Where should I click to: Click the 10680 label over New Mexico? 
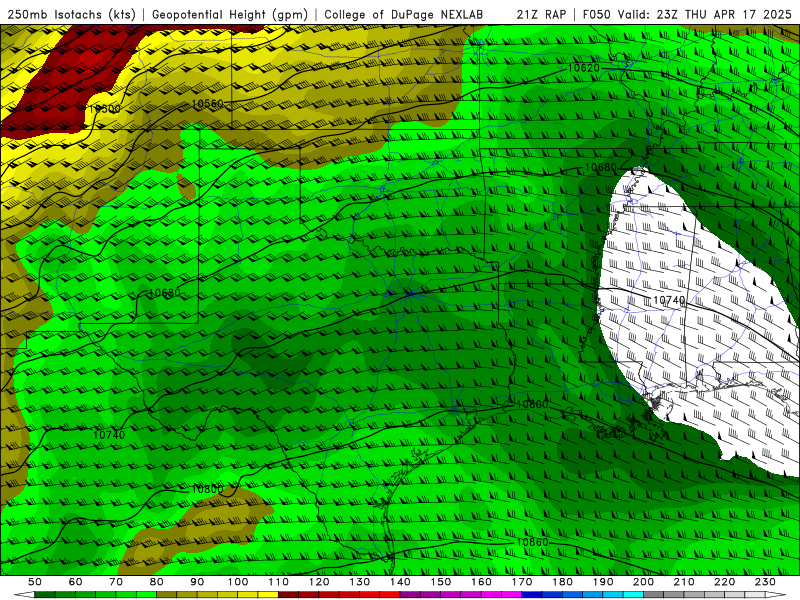coord(165,293)
